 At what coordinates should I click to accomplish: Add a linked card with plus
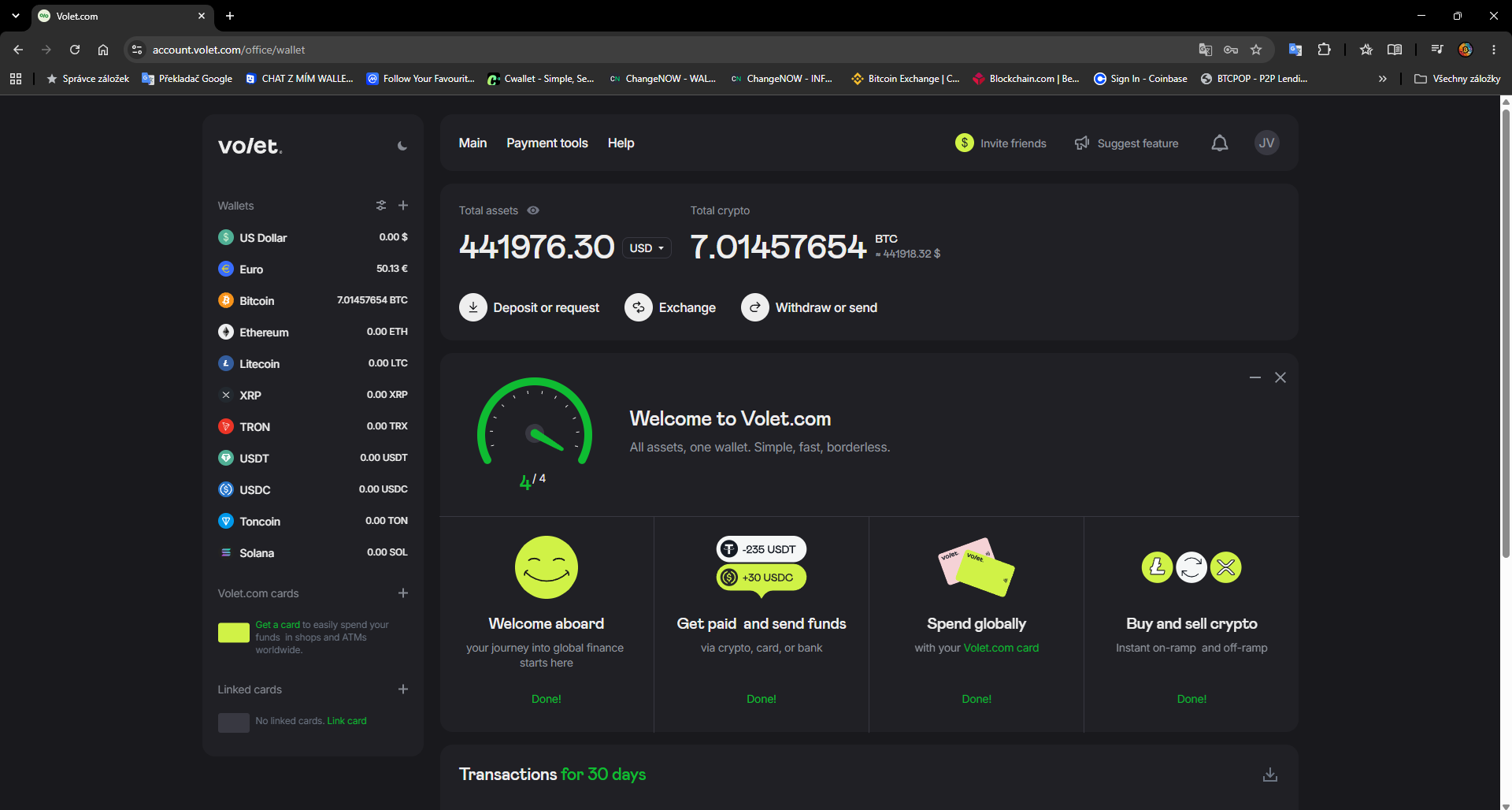click(x=403, y=689)
